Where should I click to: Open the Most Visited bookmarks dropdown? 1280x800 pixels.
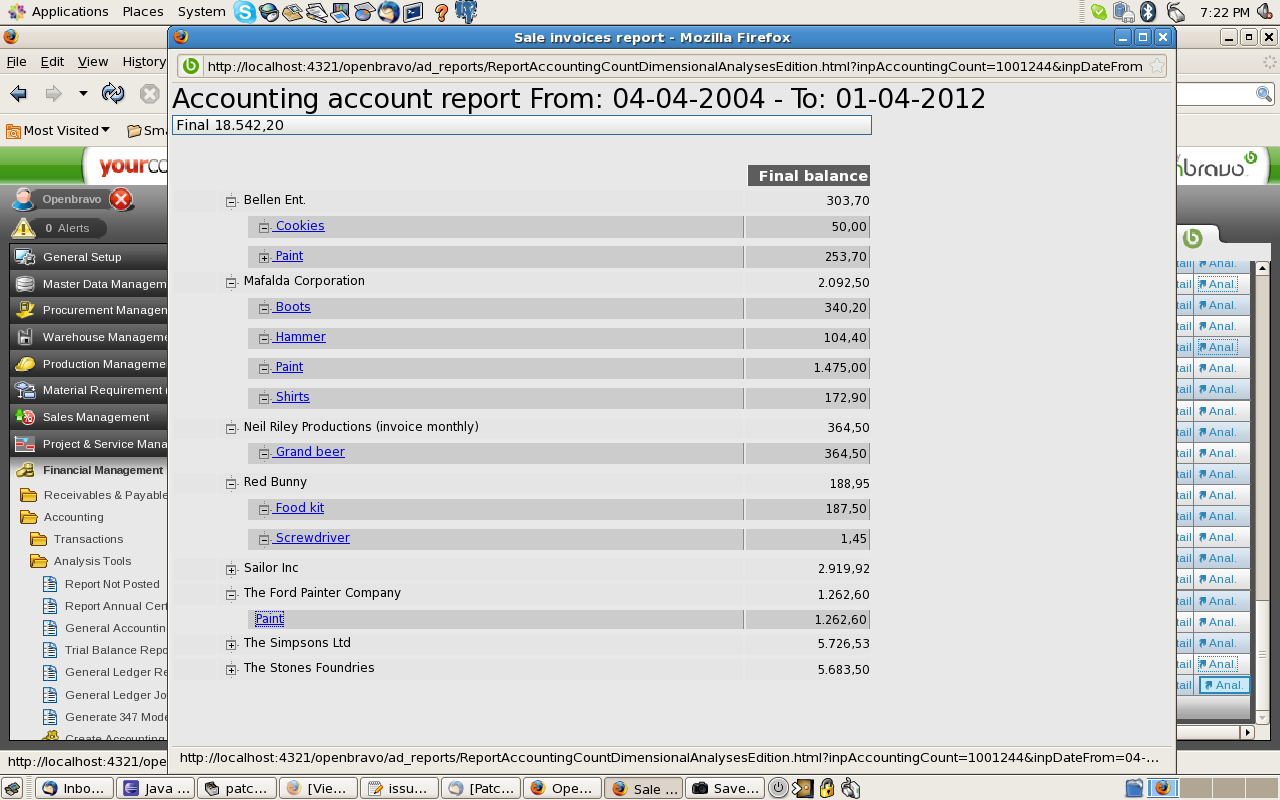[60, 130]
